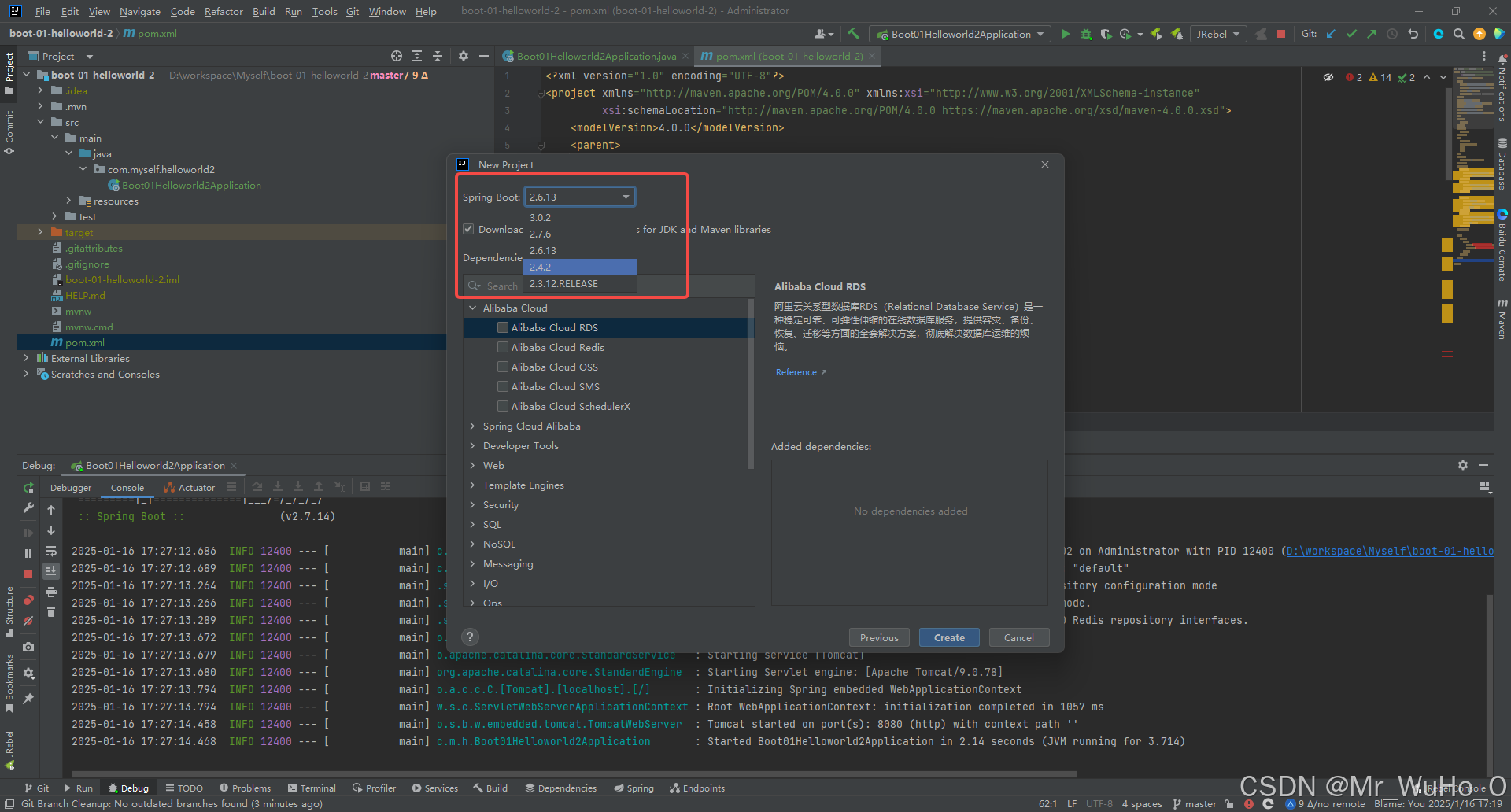Screen dimensions: 1511x812
Task: Click Rerun debug icon in Debug panel
Action: (x=28, y=488)
